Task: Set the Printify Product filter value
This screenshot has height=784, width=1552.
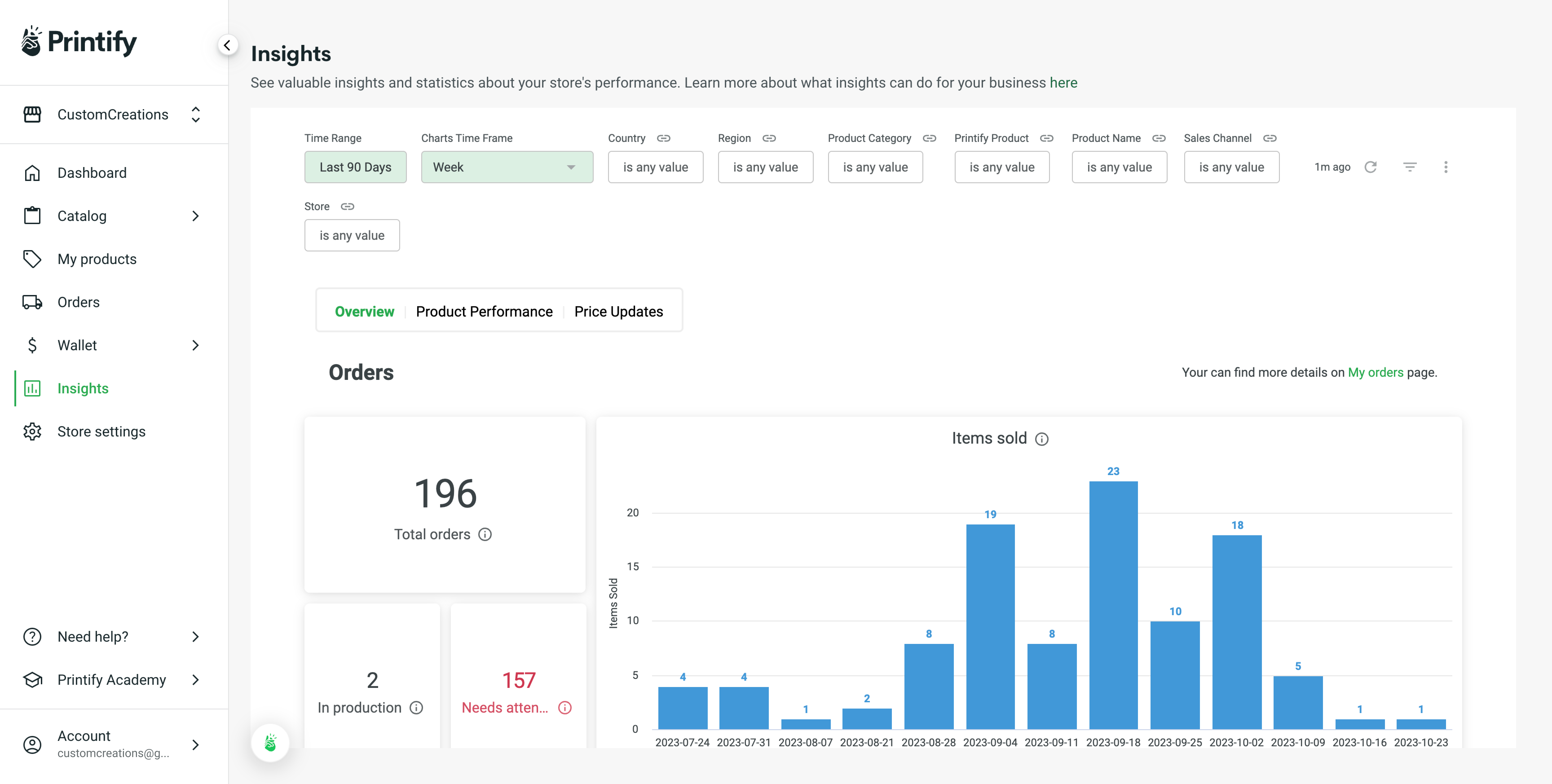Action: [x=1002, y=167]
